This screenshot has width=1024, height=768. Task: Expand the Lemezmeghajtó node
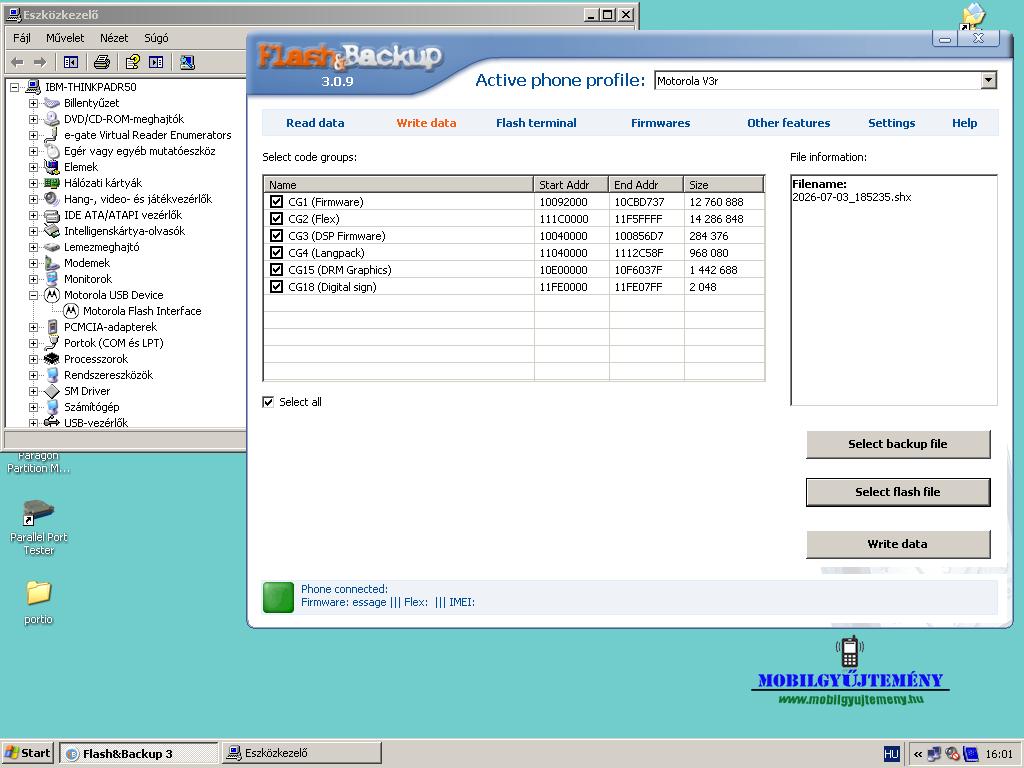[33, 247]
